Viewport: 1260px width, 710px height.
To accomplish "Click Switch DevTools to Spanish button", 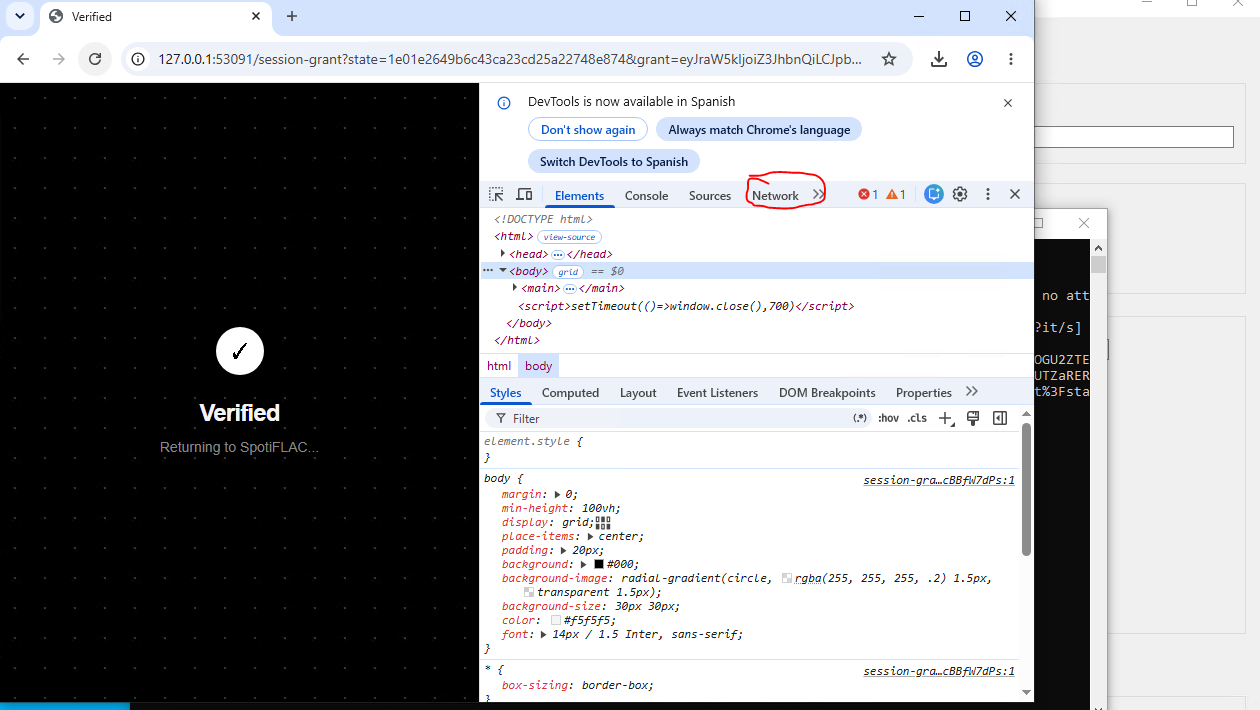I will pyautogui.click(x=614, y=161).
